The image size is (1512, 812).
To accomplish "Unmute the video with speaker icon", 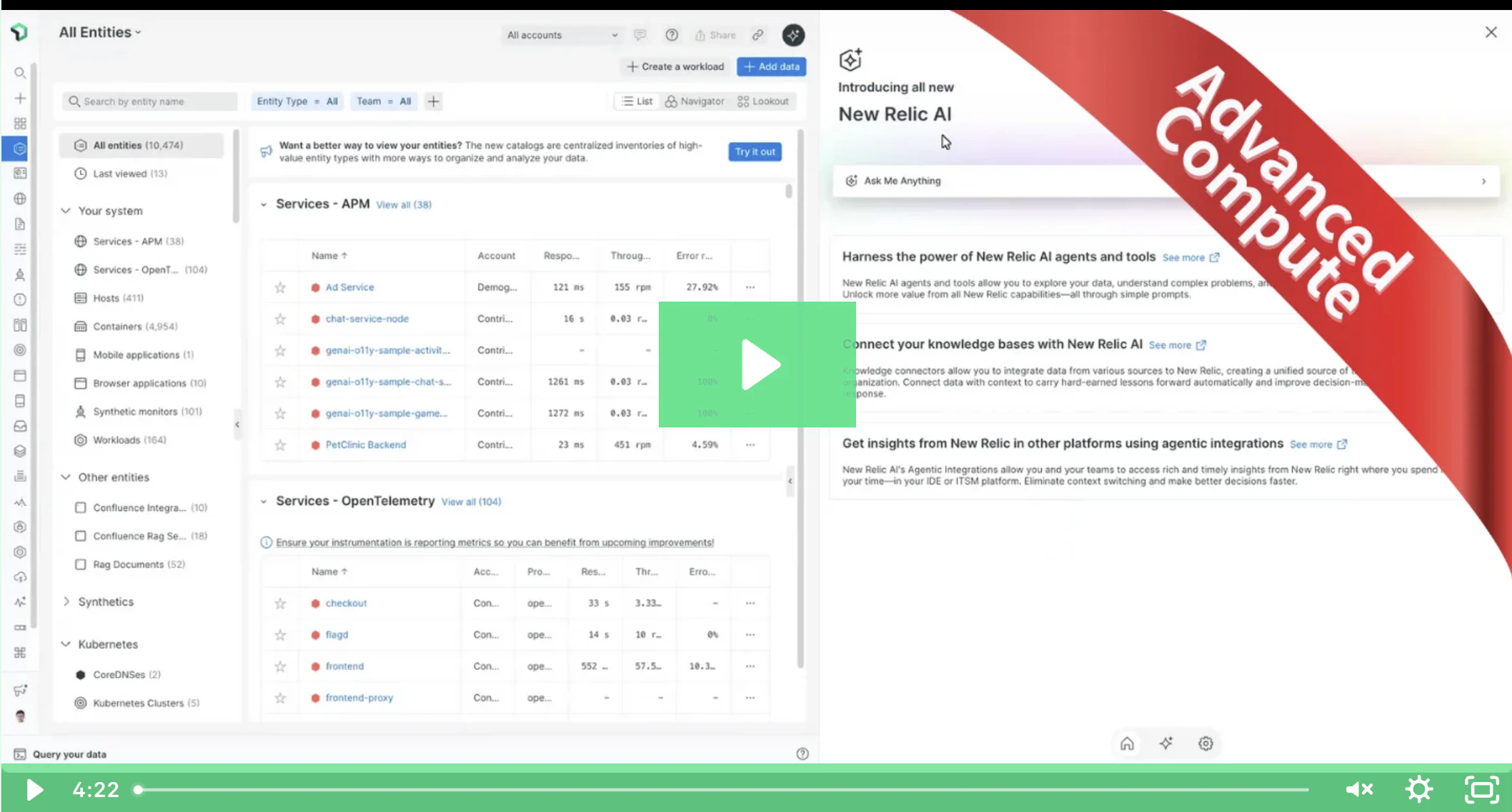I will 1359,789.
